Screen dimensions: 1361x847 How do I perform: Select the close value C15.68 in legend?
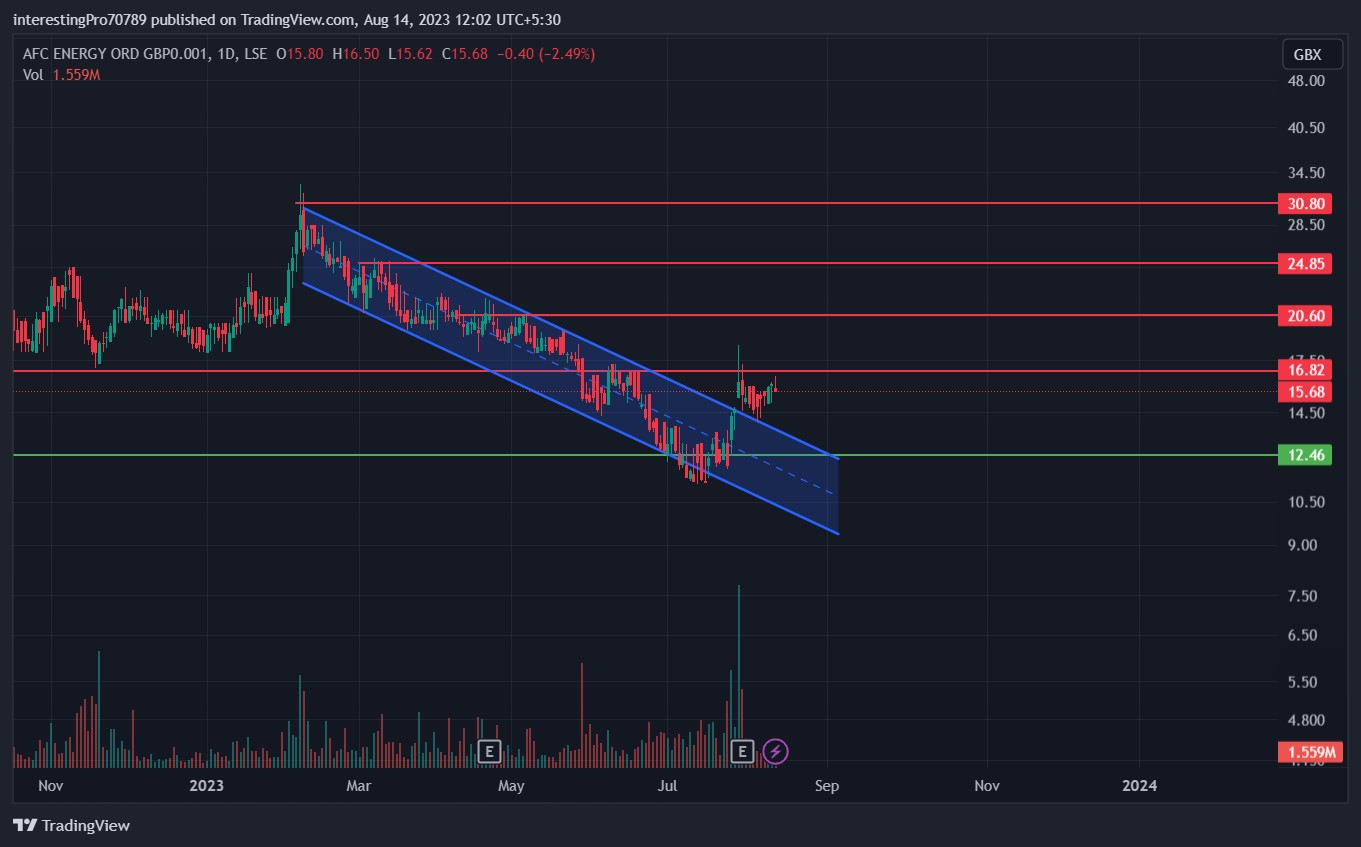tap(465, 54)
